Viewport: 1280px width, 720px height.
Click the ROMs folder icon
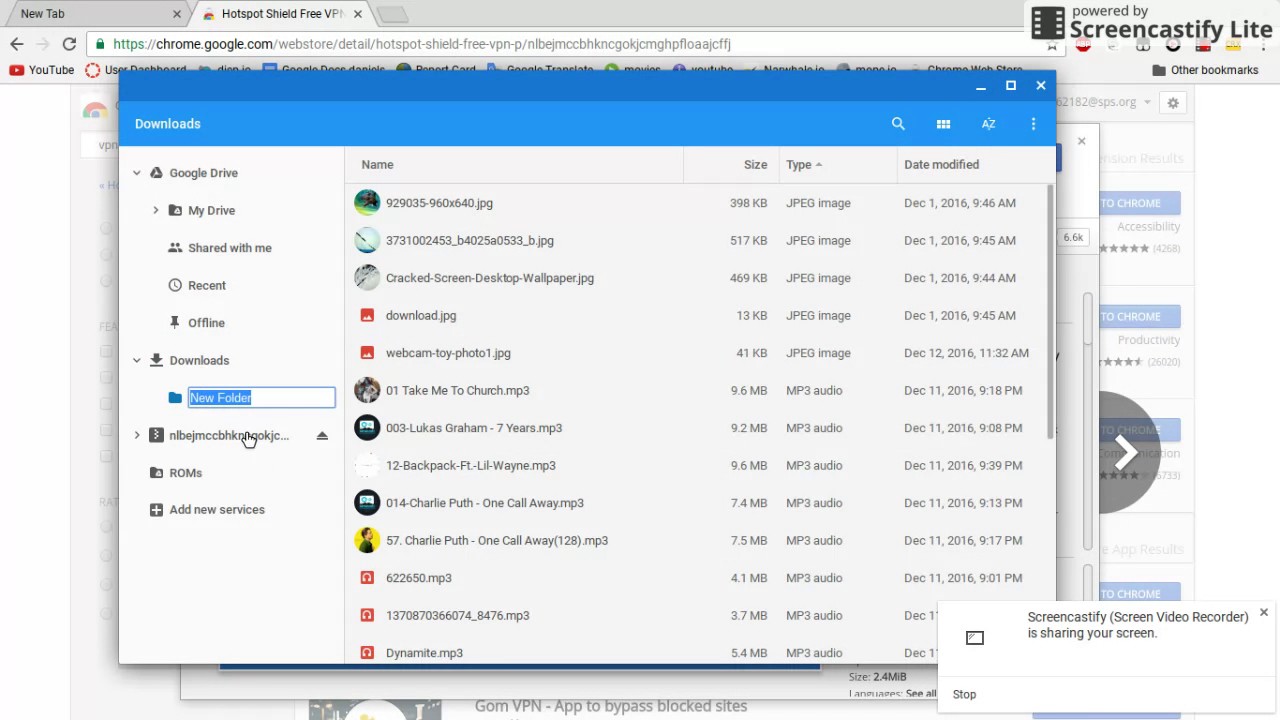click(x=156, y=473)
